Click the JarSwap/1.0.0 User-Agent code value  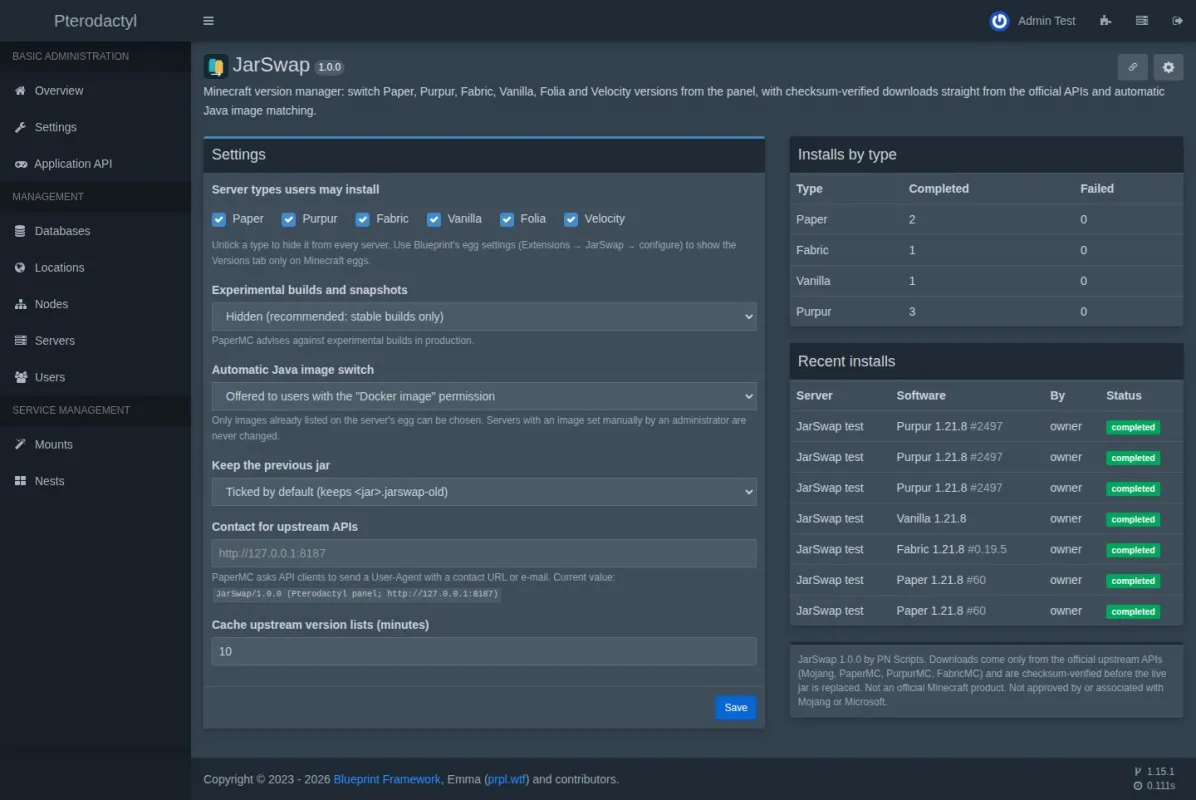click(x=356, y=593)
